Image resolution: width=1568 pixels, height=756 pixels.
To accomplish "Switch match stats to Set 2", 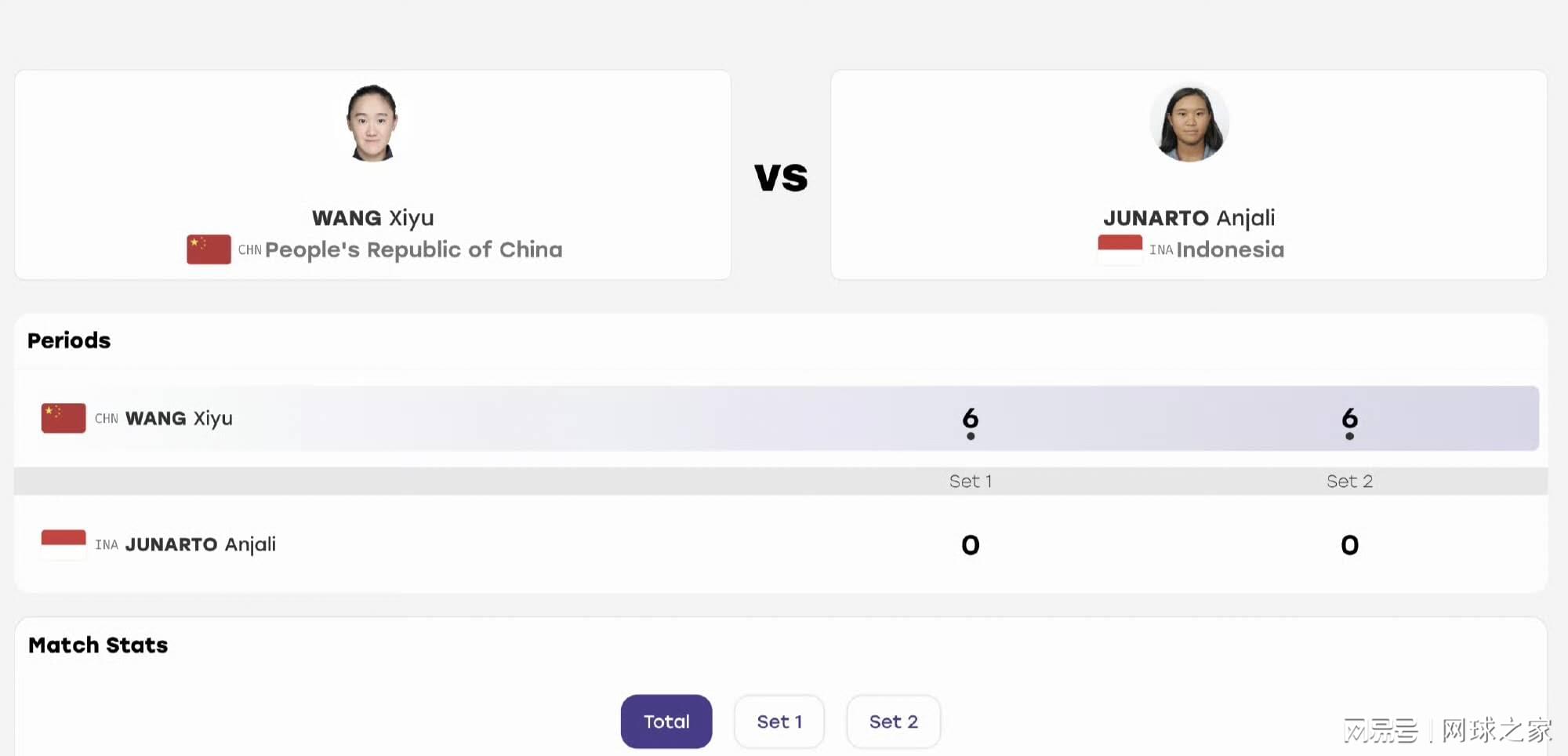I will tap(894, 721).
